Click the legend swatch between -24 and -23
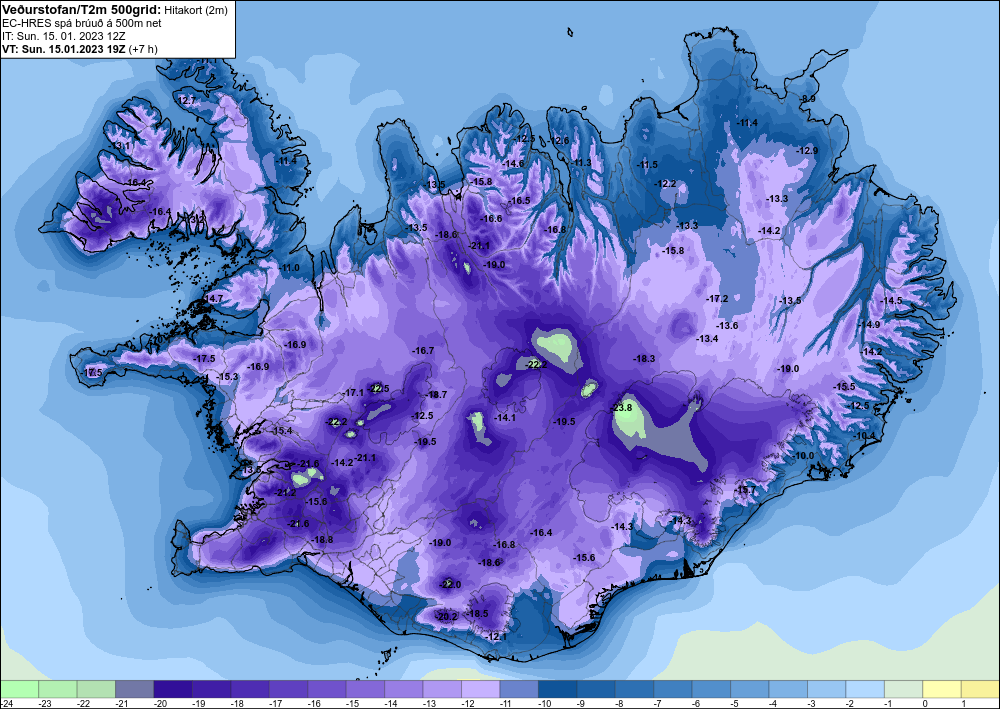Screen dimensions: 1000x709 (x=20, y=689)
